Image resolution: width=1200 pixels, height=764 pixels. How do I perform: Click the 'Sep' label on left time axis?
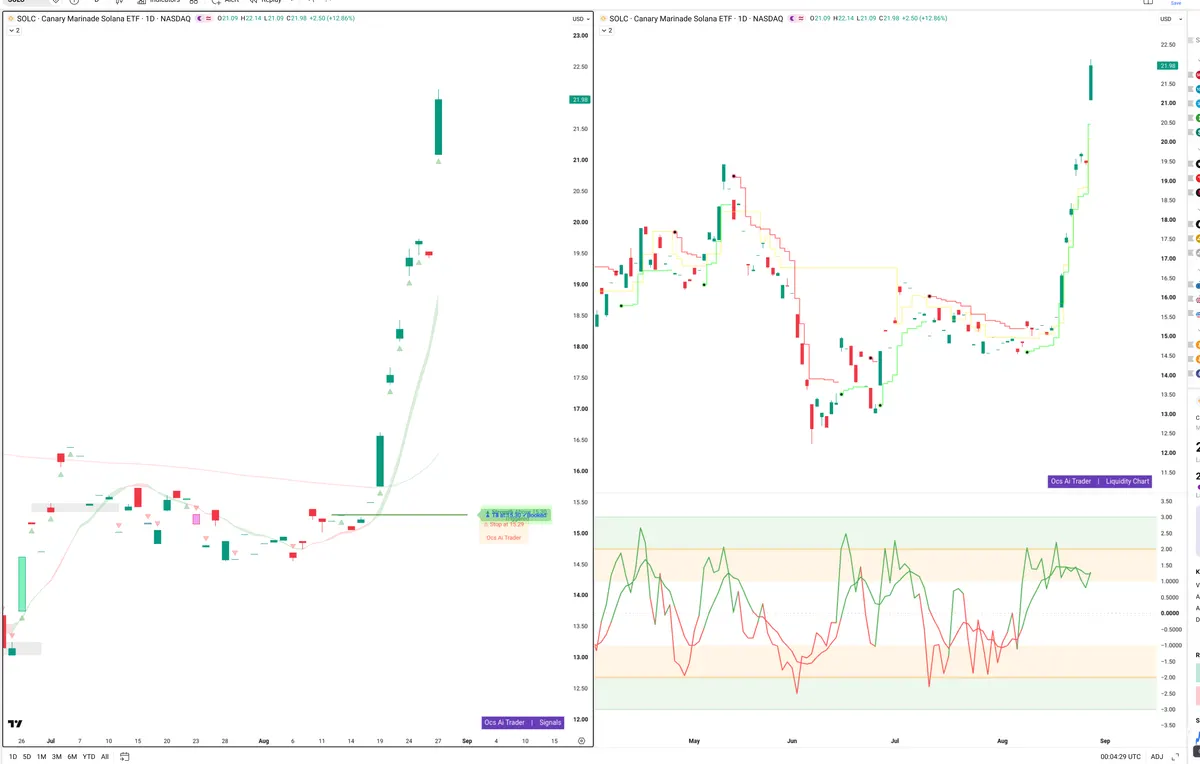coord(467,741)
